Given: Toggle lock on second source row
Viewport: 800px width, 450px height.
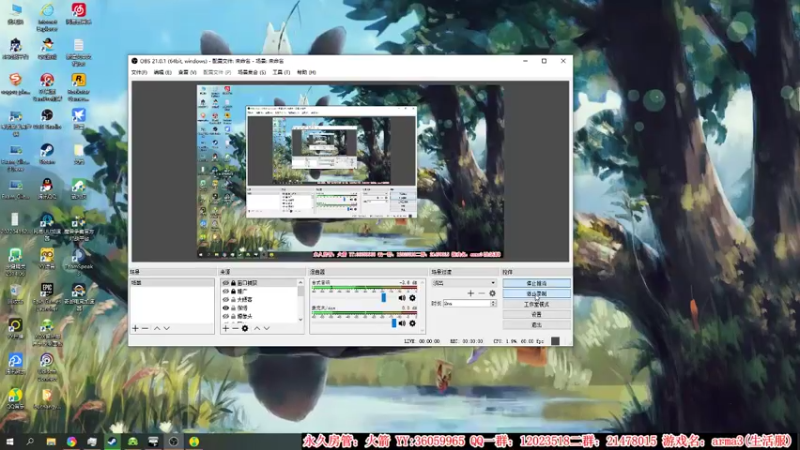Looking at the screenshot, I should point(233,291).
